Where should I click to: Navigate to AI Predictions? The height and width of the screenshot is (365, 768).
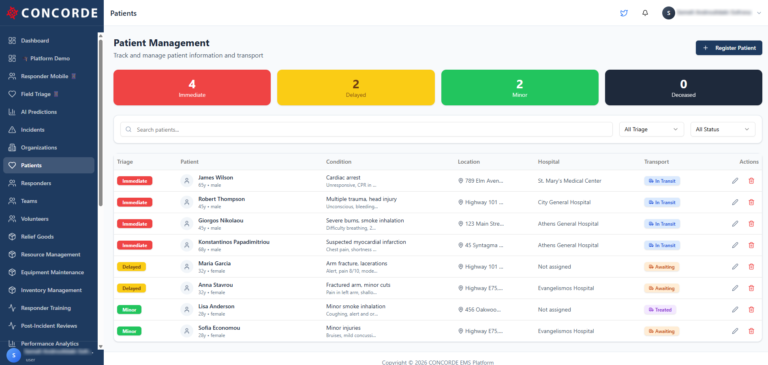(48, 112)
